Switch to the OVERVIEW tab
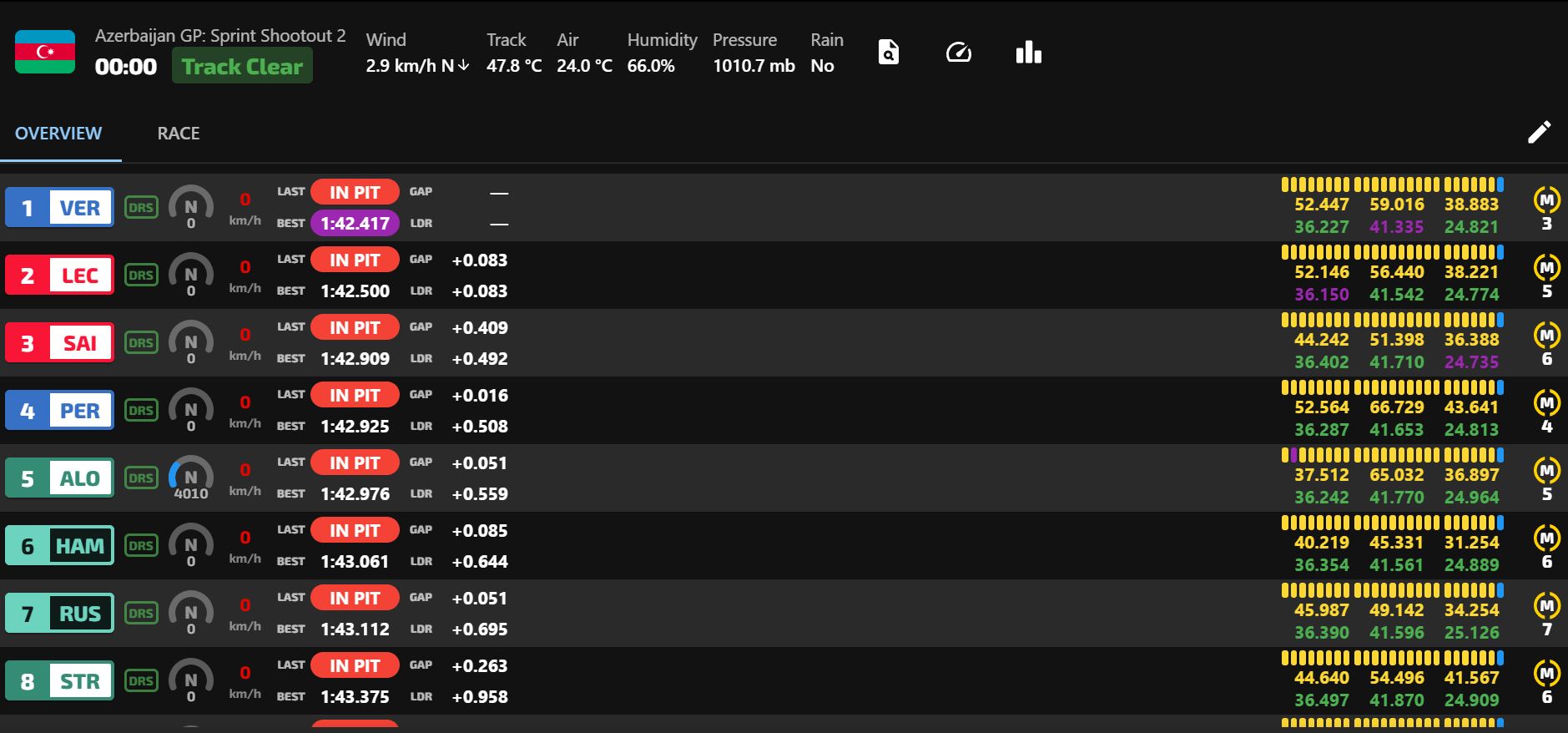Viewport: 1568px width, 733px height. (58, 133)
